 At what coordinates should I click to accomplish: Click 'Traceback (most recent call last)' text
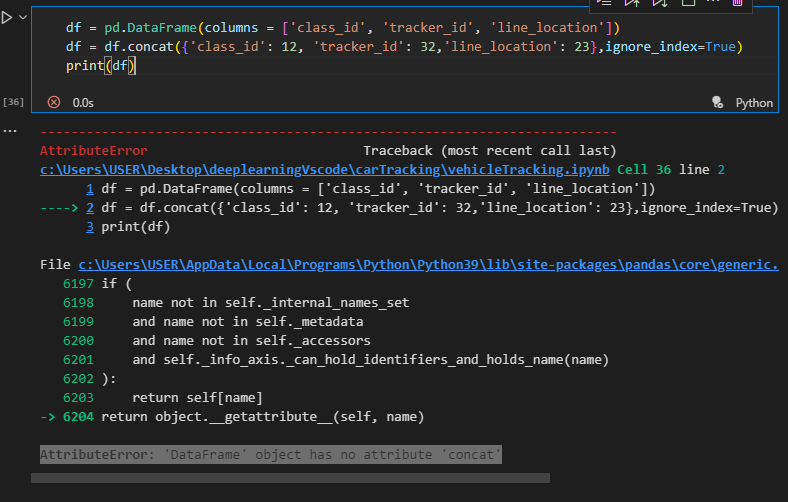point(489,151)
